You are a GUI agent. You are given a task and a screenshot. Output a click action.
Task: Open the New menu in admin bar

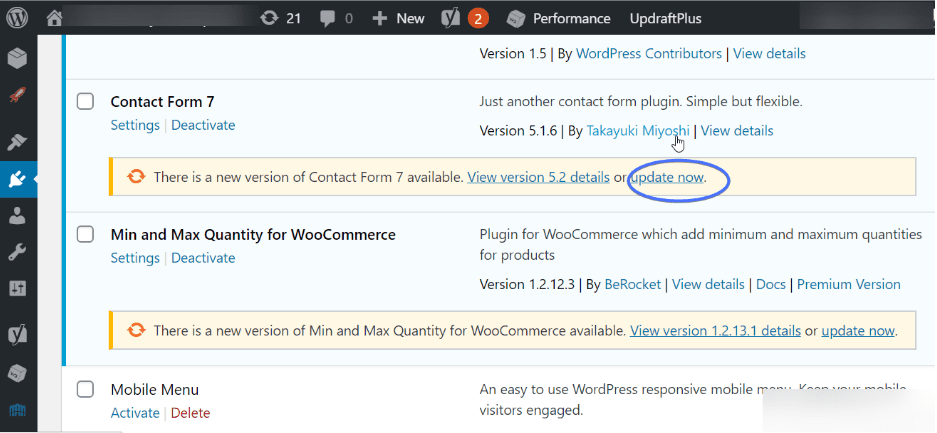pos(411,19)
